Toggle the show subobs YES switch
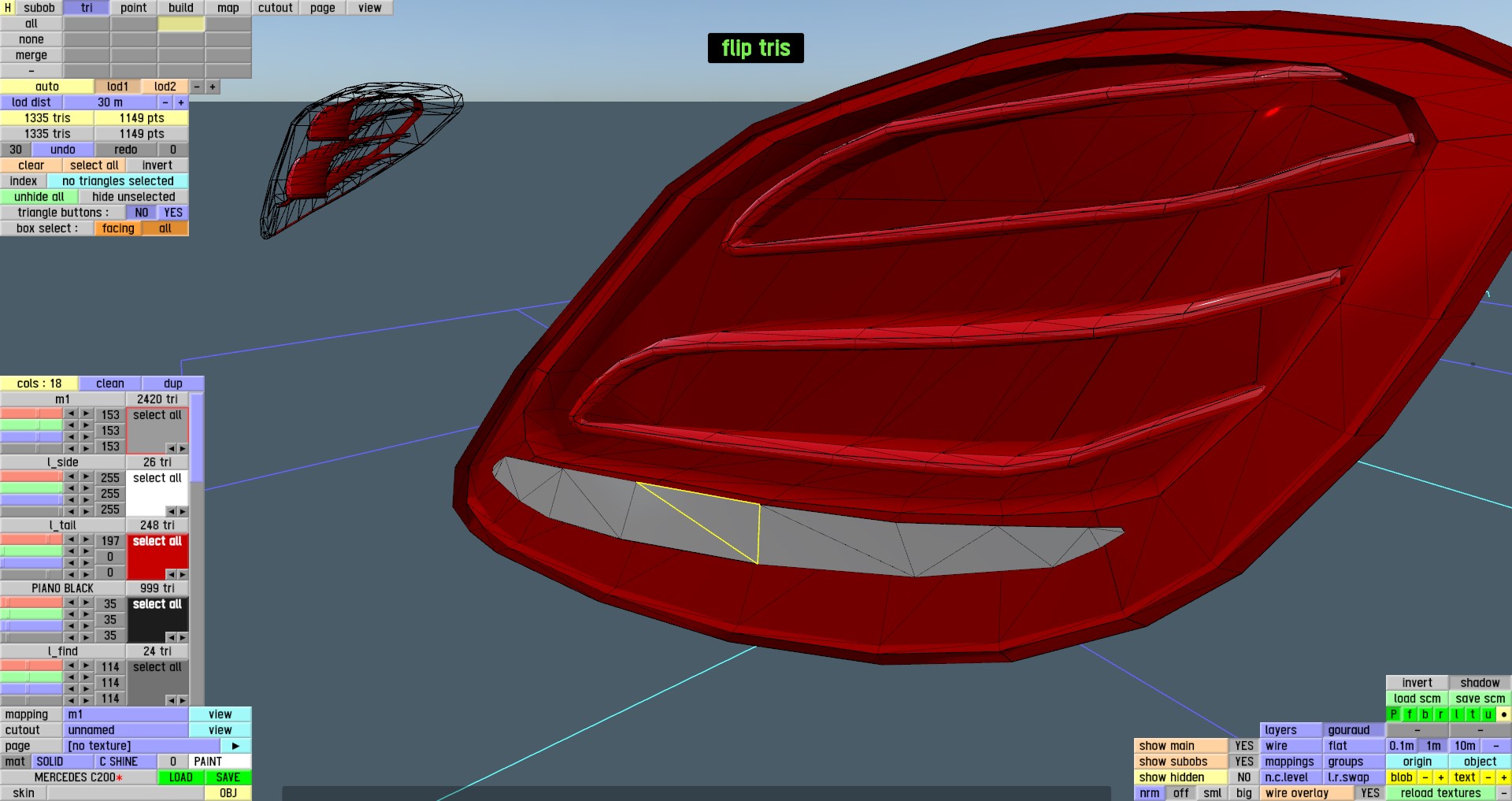This screenshot has height=801, width=1512. pos(1244,762)
